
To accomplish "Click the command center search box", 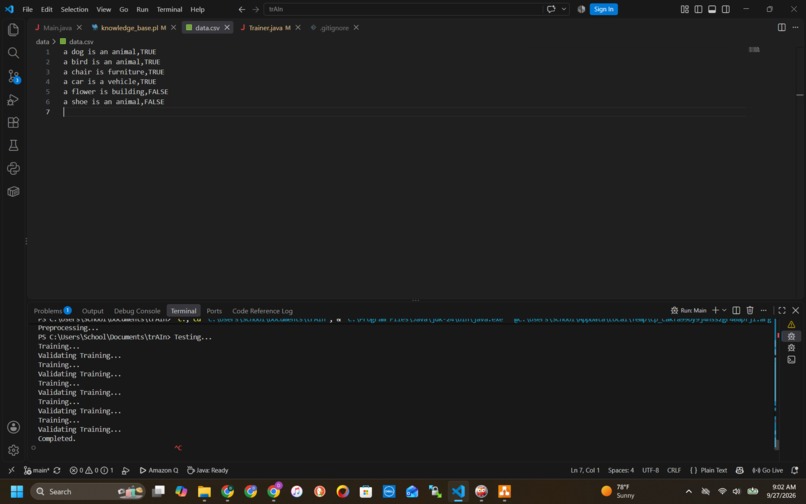I will tap(403, 9).
